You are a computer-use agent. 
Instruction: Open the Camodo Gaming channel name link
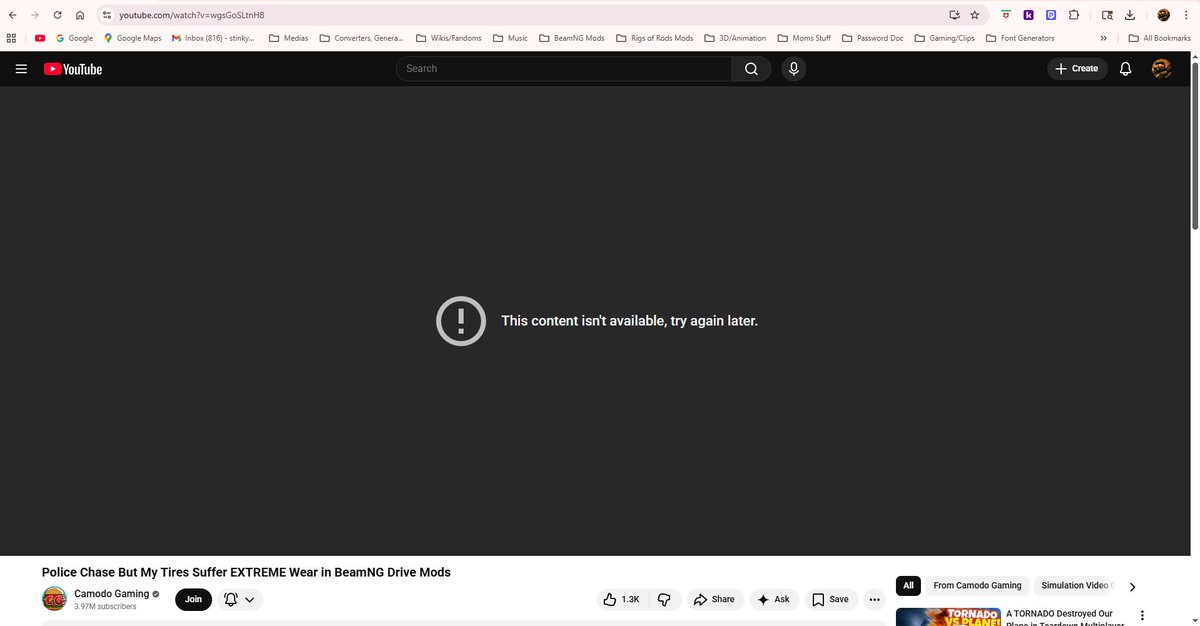(111, 593)
